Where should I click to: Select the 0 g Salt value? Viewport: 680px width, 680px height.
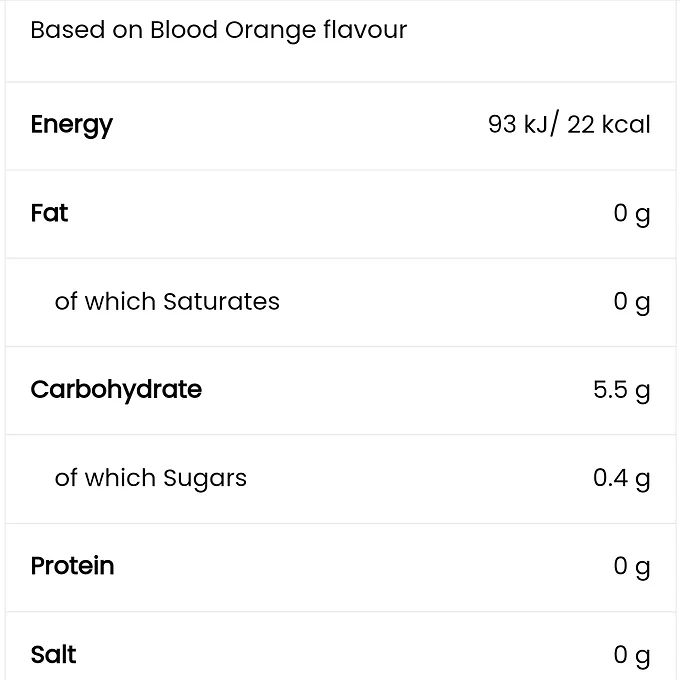coord(632,655)
